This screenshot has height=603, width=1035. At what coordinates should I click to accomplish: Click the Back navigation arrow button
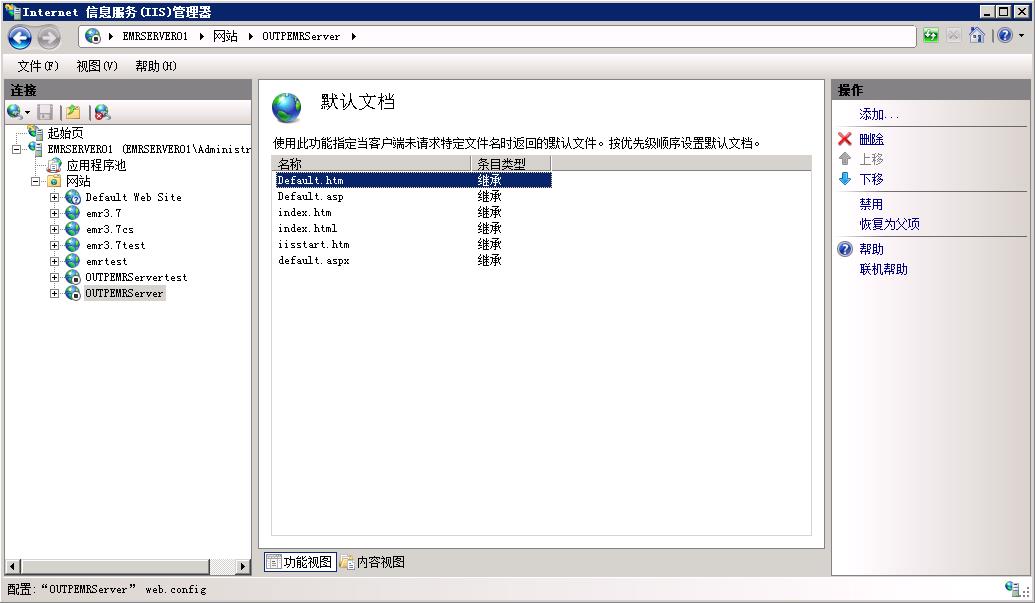point(20,38)
